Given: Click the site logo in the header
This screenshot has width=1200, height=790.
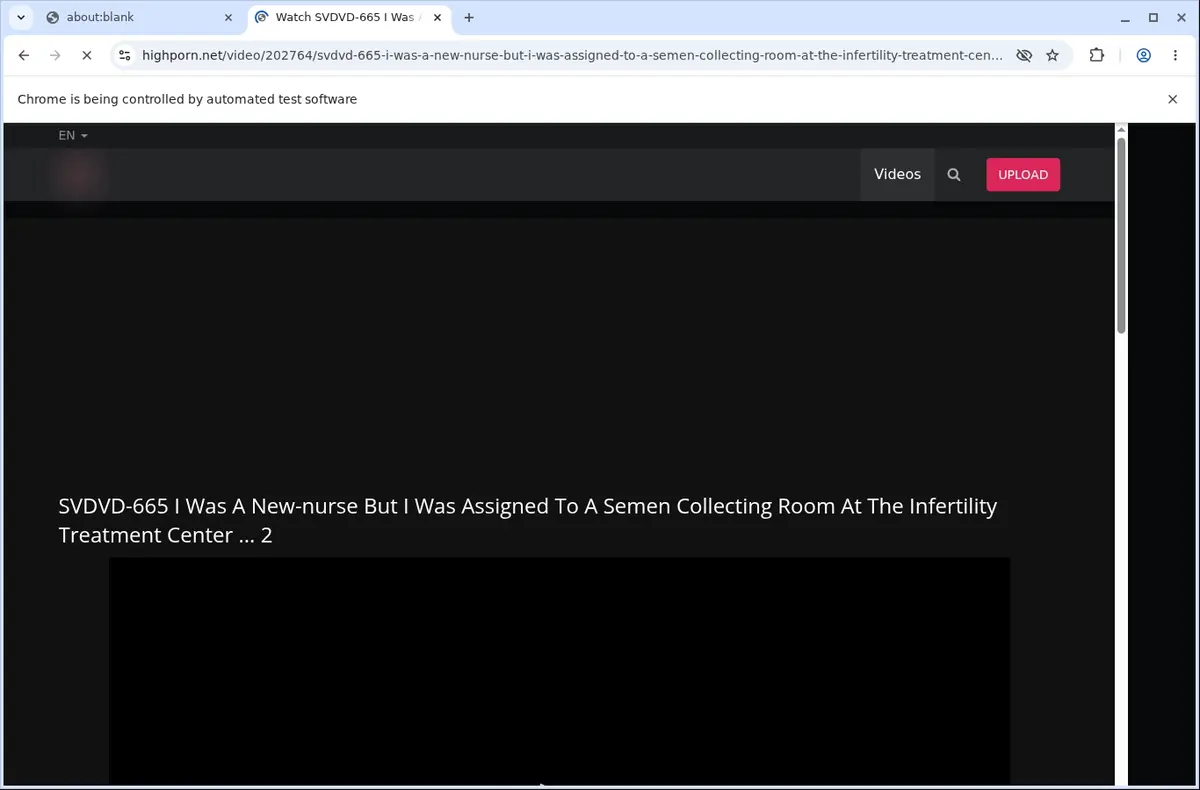Looking at the screenshot, I should tap(80, 176).
